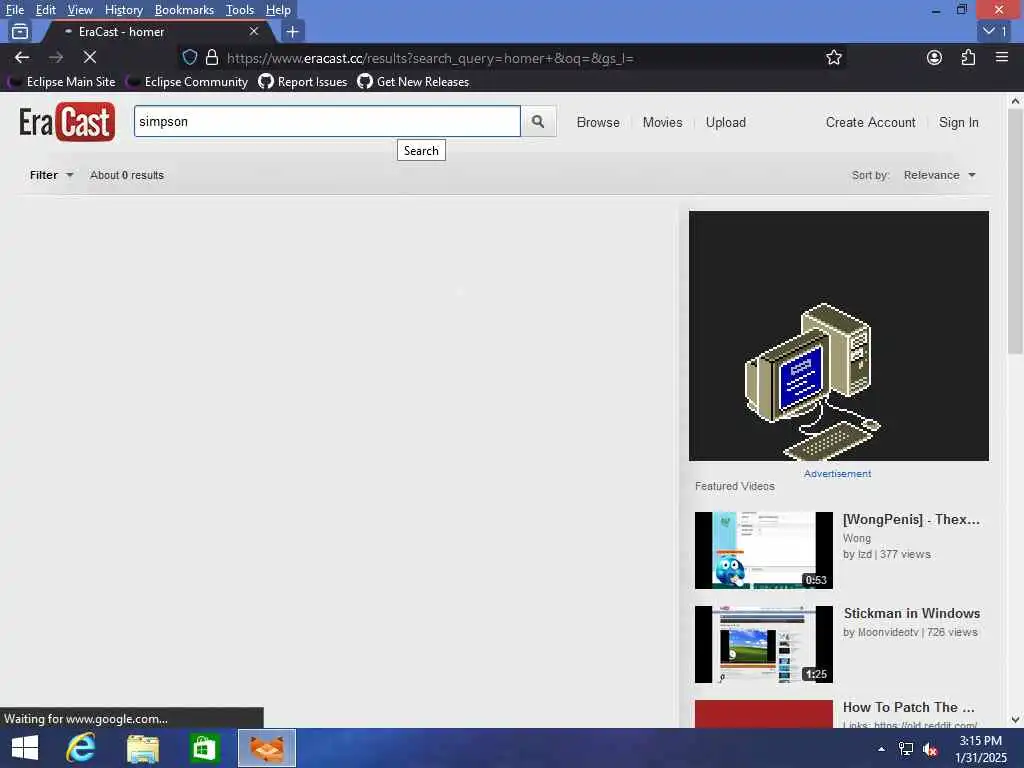The height and width of the screenshot is (768, 1024).
Task: Click the EraCast logo
Action: (x=67, y=122)
